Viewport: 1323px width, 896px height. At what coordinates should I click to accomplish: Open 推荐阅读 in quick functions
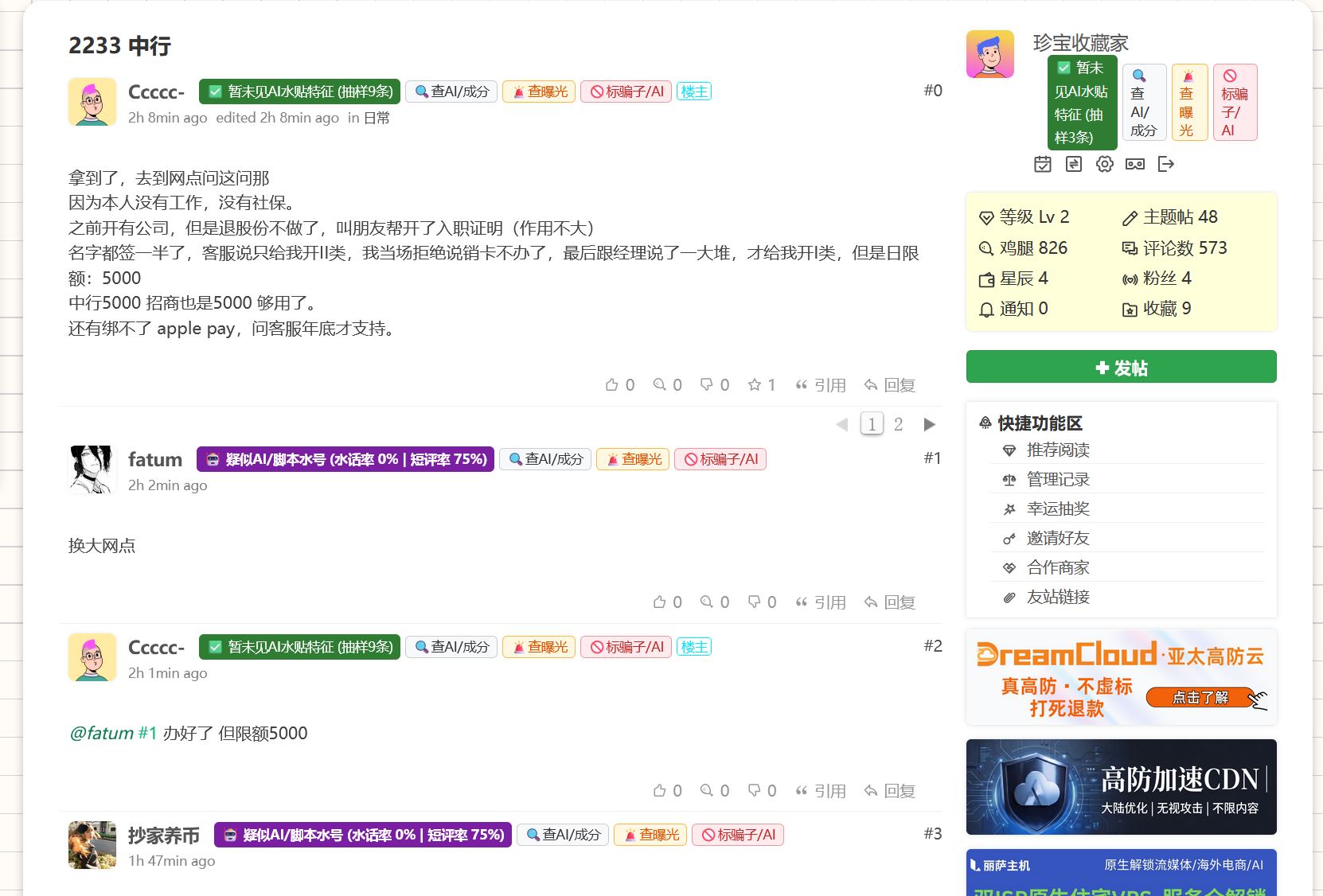(x=1058, y=450)
